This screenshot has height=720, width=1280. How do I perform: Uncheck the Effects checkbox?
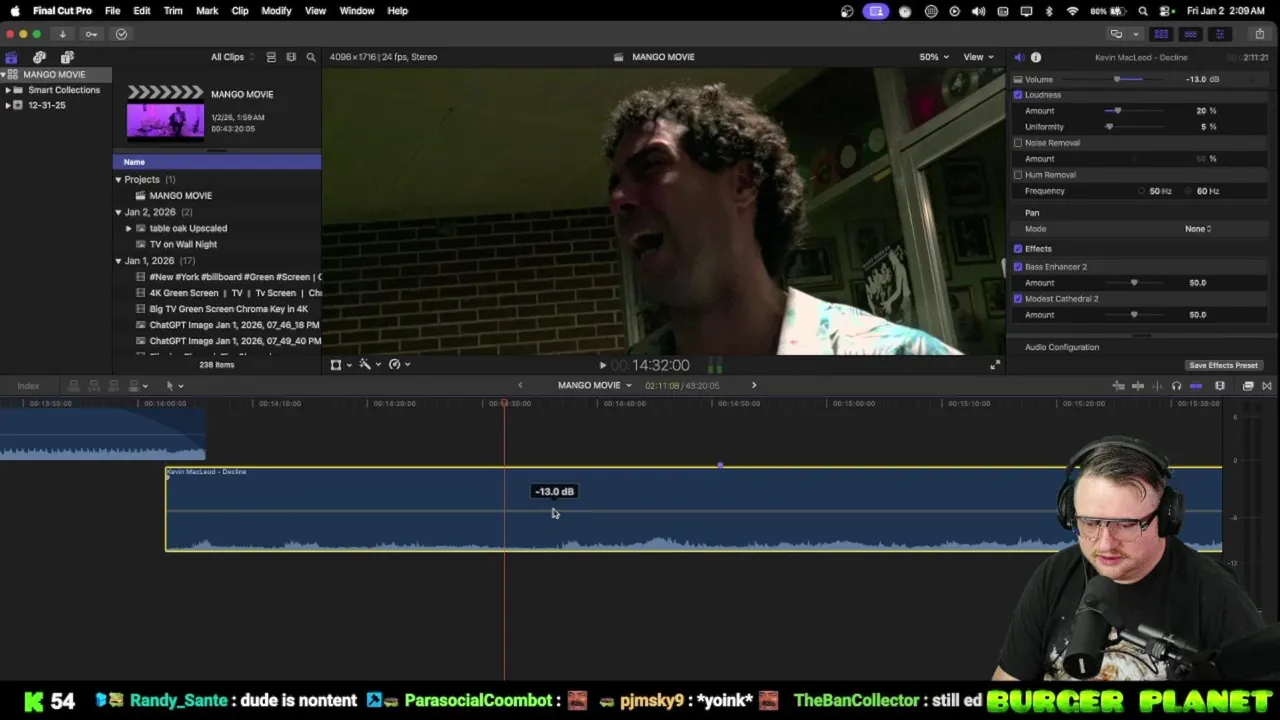[x=1018, y=249]
